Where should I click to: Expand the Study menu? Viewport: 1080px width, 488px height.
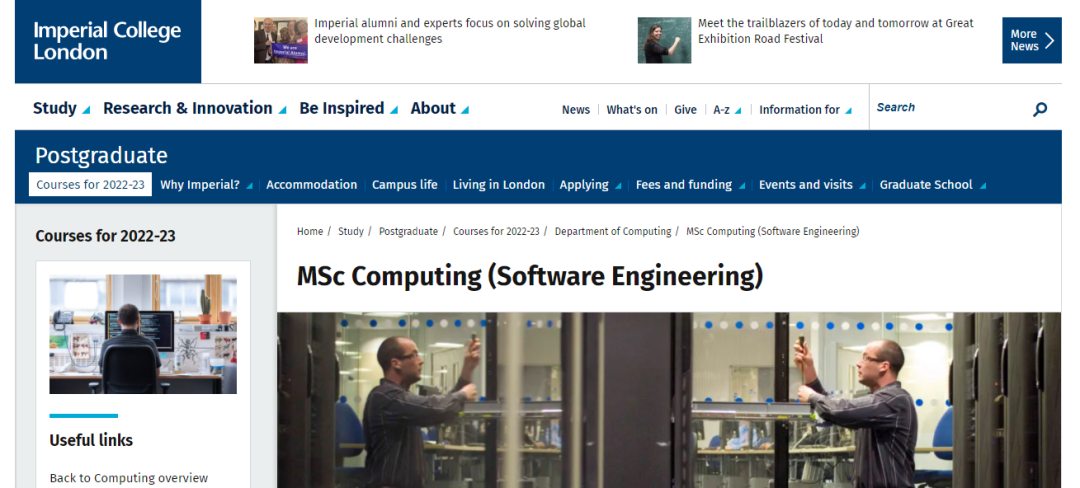[61, 108]
